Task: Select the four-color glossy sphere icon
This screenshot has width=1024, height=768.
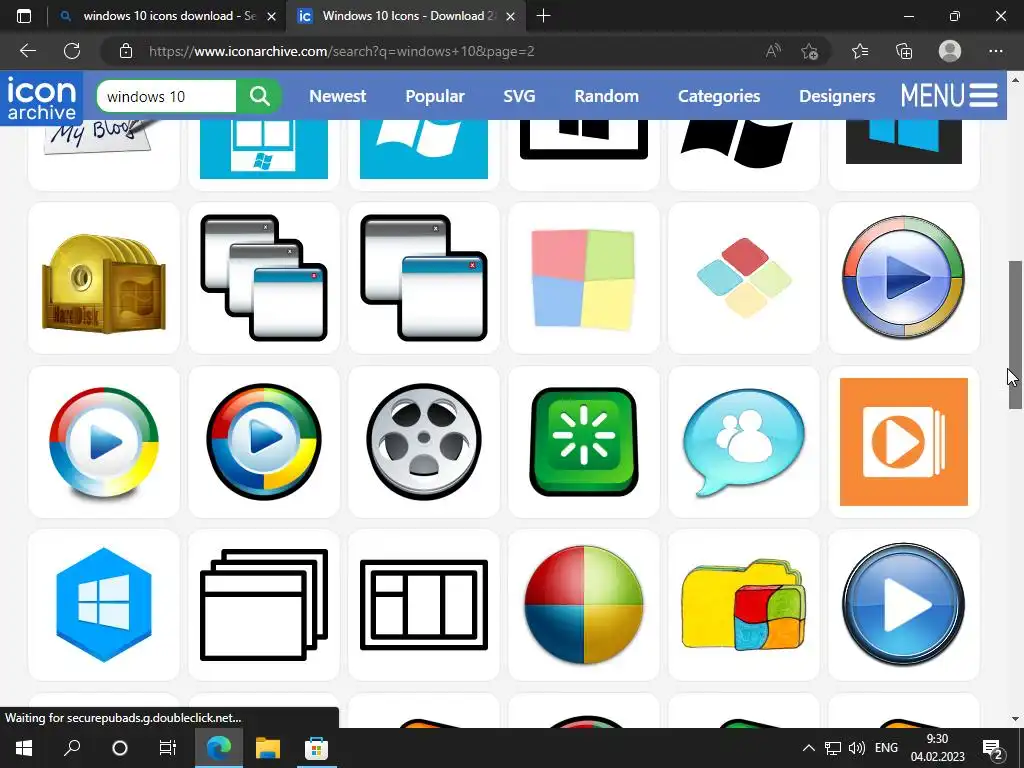Action: pos(584,605)
